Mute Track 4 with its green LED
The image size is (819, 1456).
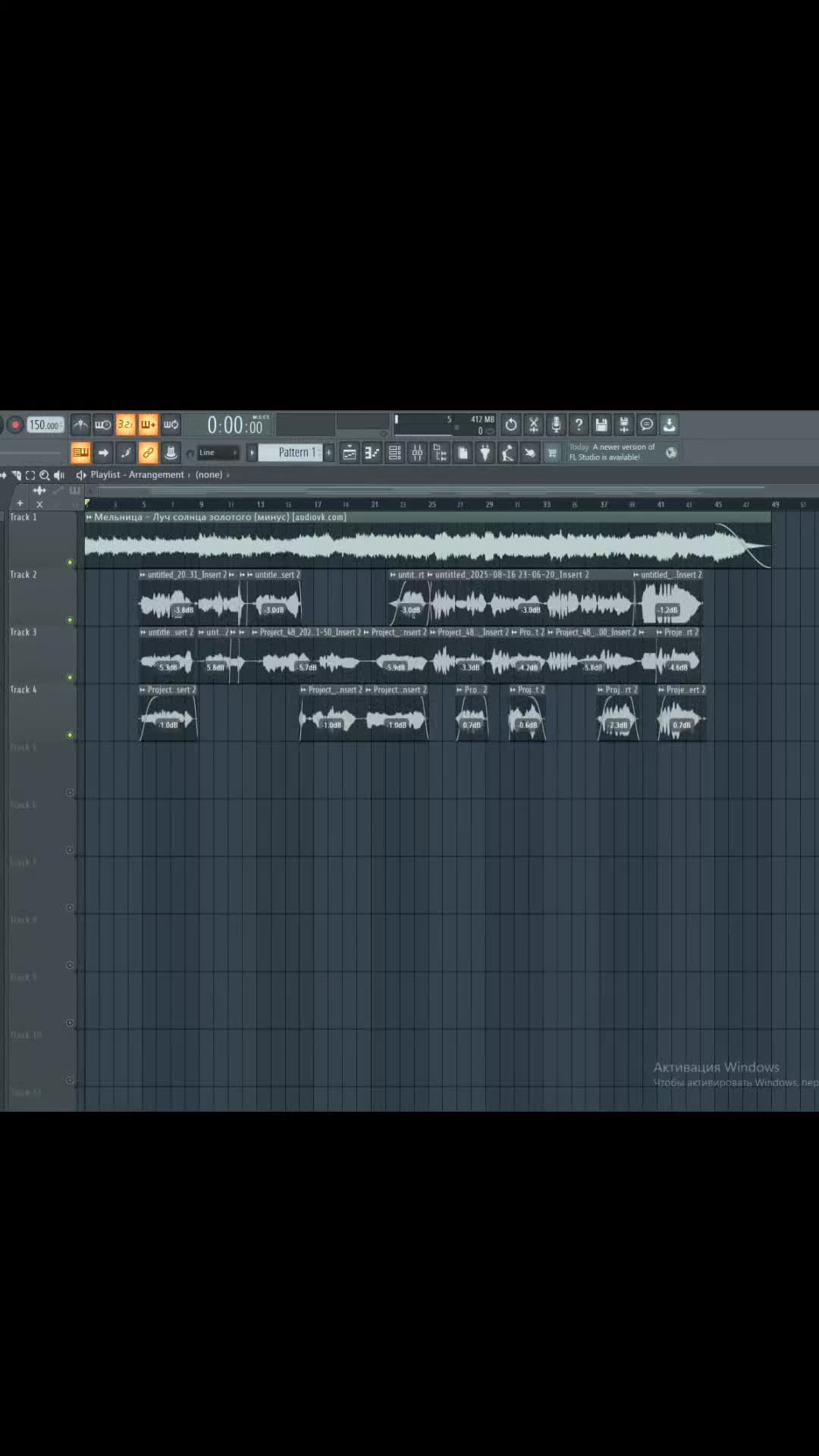(70, 735)
